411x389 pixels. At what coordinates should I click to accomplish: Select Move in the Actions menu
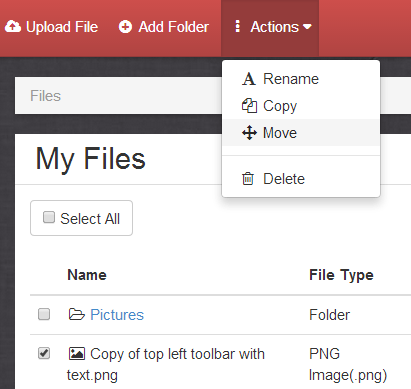(301, 133)
